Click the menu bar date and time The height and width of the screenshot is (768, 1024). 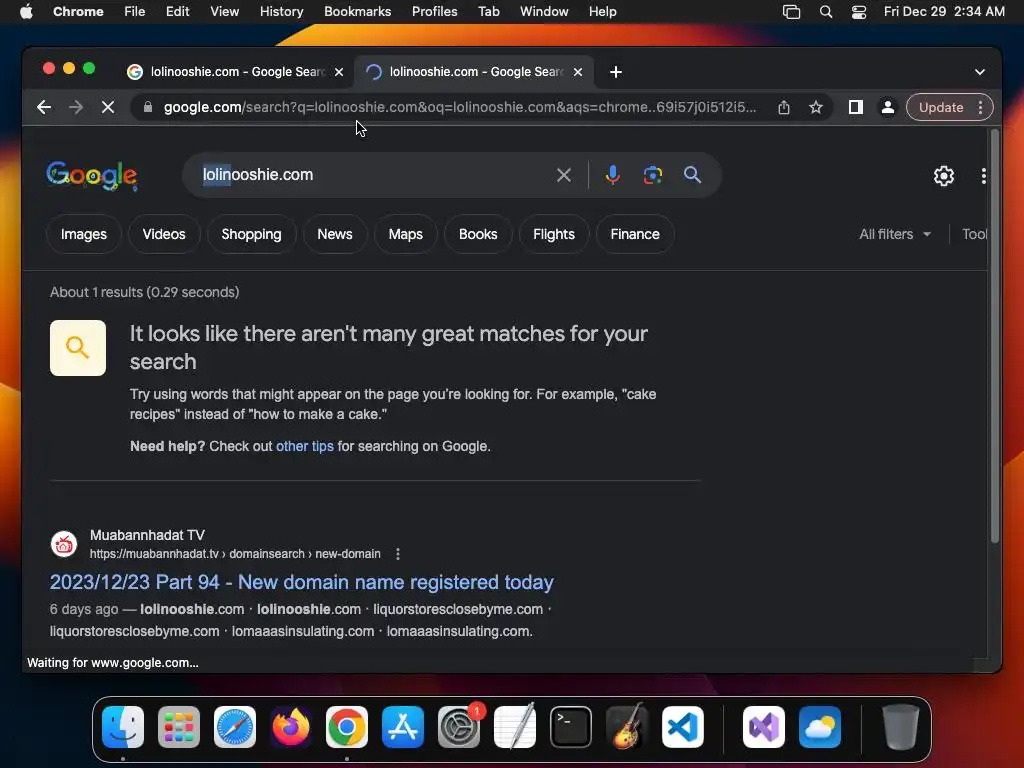944,12
